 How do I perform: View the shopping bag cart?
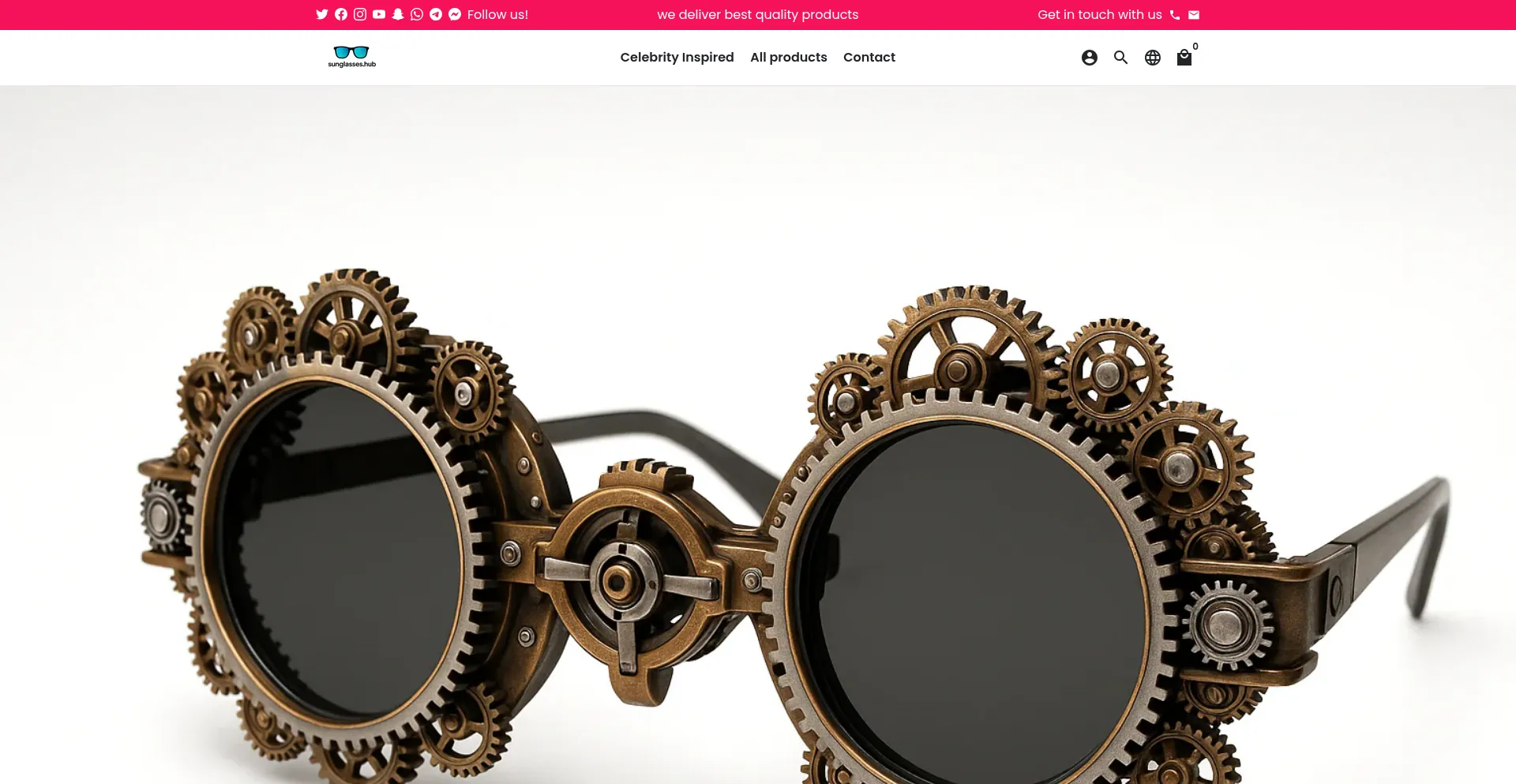1184,57
